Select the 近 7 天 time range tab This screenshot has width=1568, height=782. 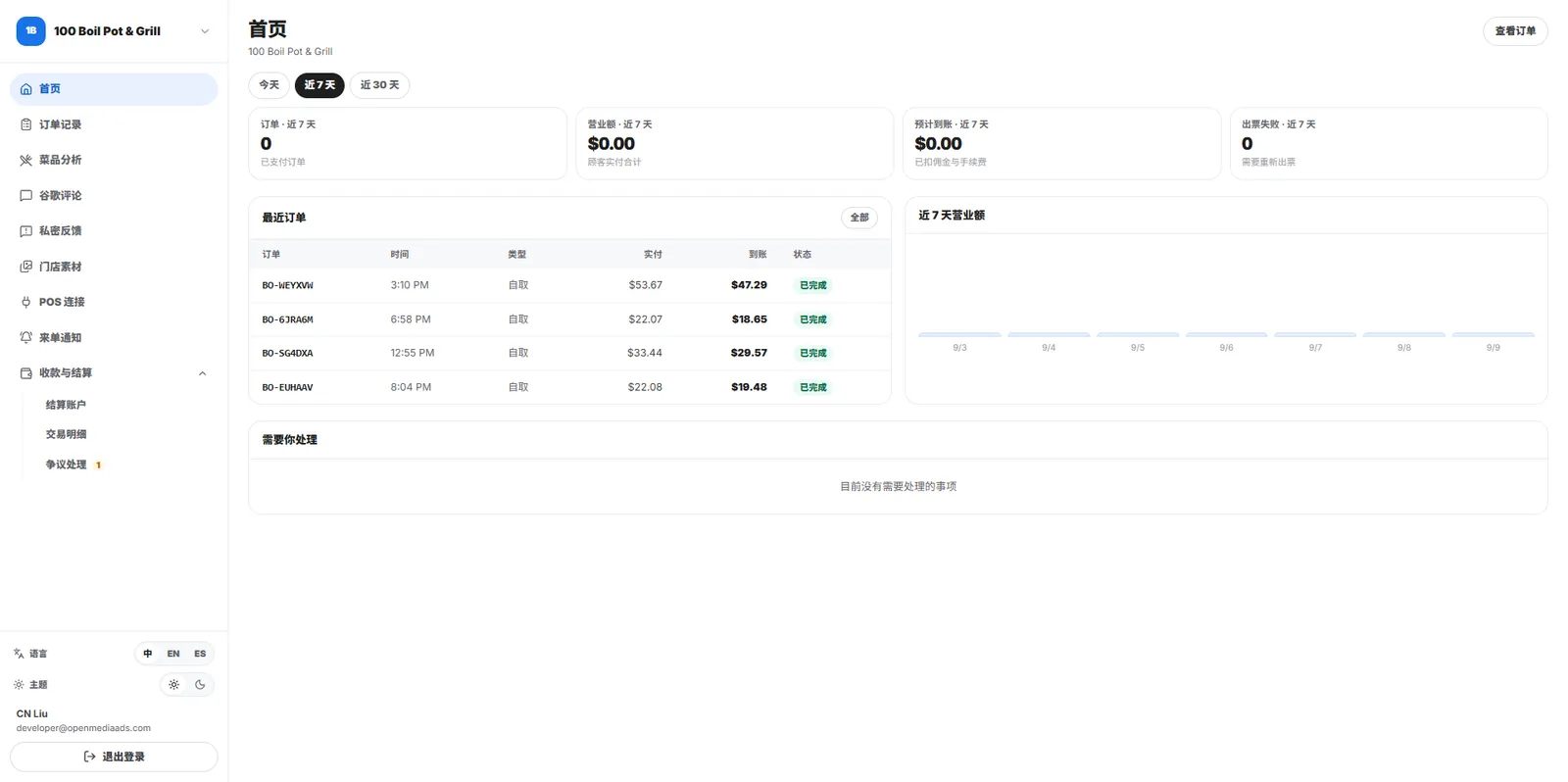point(319,85)
